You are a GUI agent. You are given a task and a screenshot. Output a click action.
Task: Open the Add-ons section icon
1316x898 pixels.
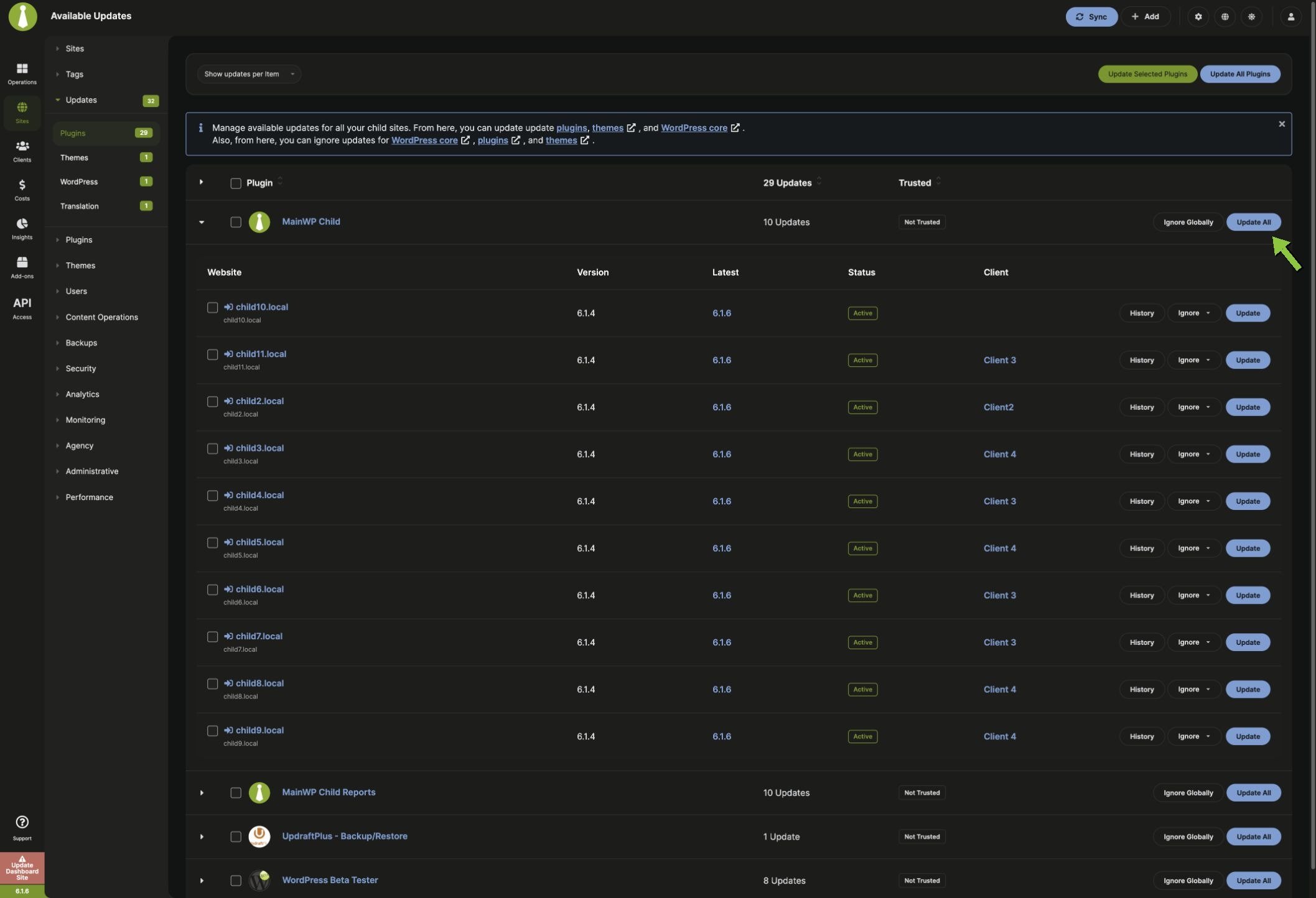click(22, 267)
